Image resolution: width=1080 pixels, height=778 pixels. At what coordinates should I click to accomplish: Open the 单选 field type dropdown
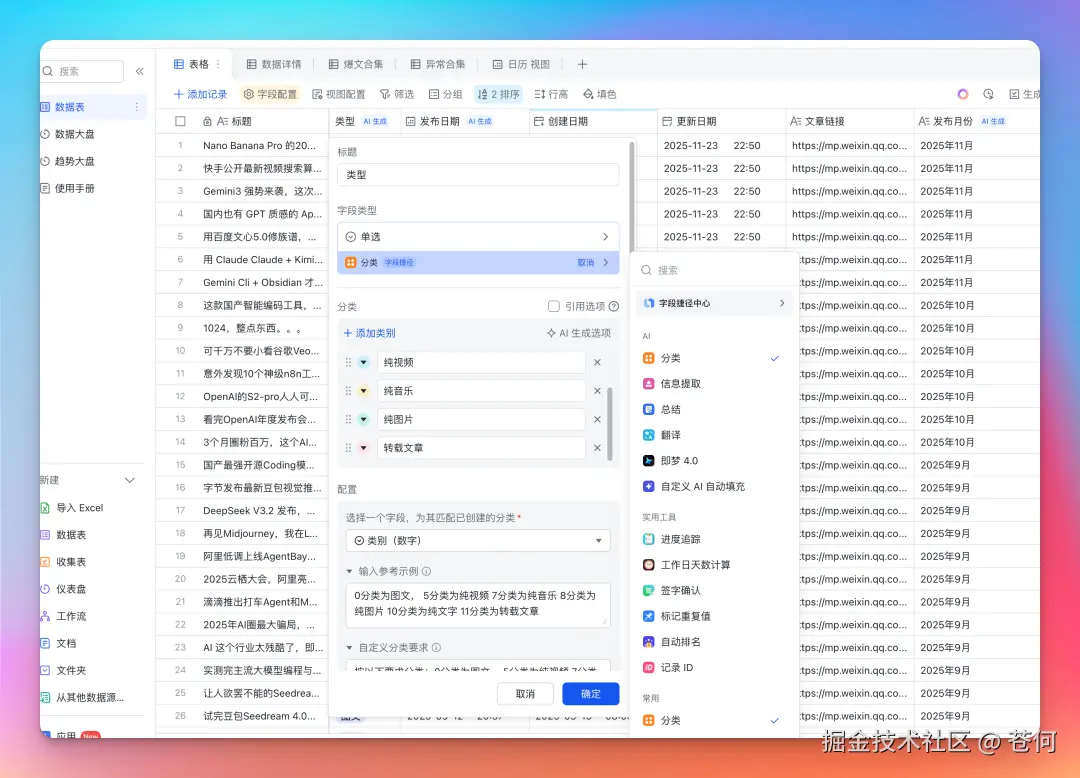[x=478, y=236]
